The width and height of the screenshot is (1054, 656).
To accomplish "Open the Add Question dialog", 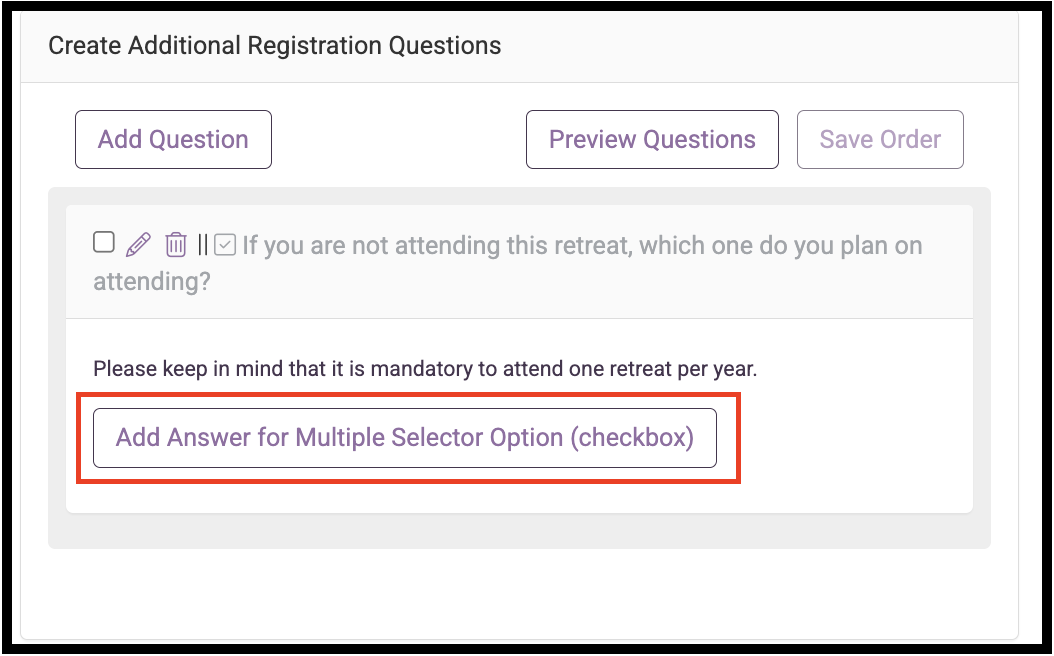I will 173,139.
